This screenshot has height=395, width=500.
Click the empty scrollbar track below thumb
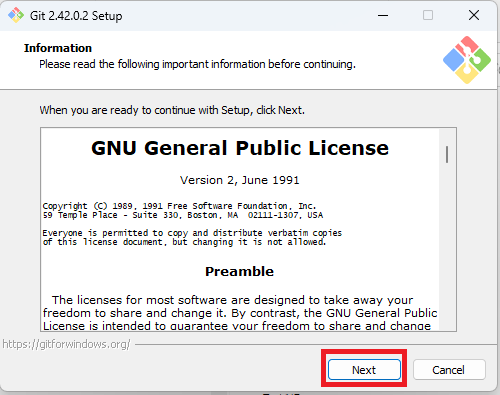click(447, 247)
